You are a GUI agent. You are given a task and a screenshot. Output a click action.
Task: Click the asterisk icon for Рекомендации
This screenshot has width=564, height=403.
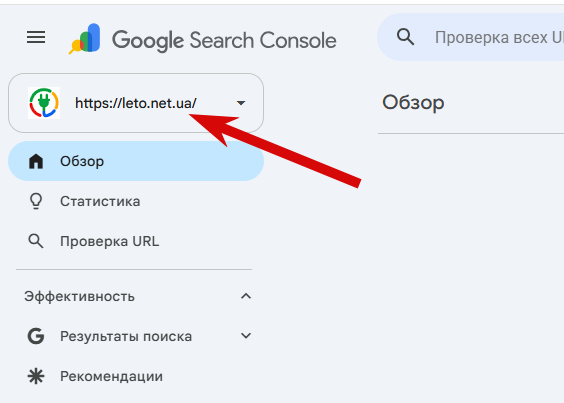coord(36,376)
